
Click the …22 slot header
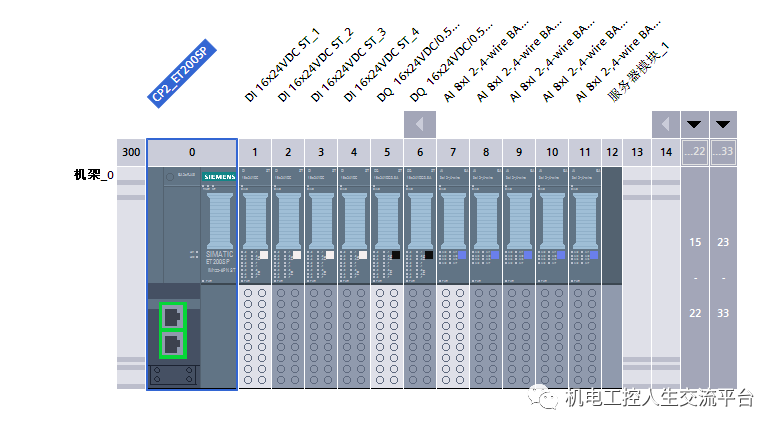pos(695,152)
